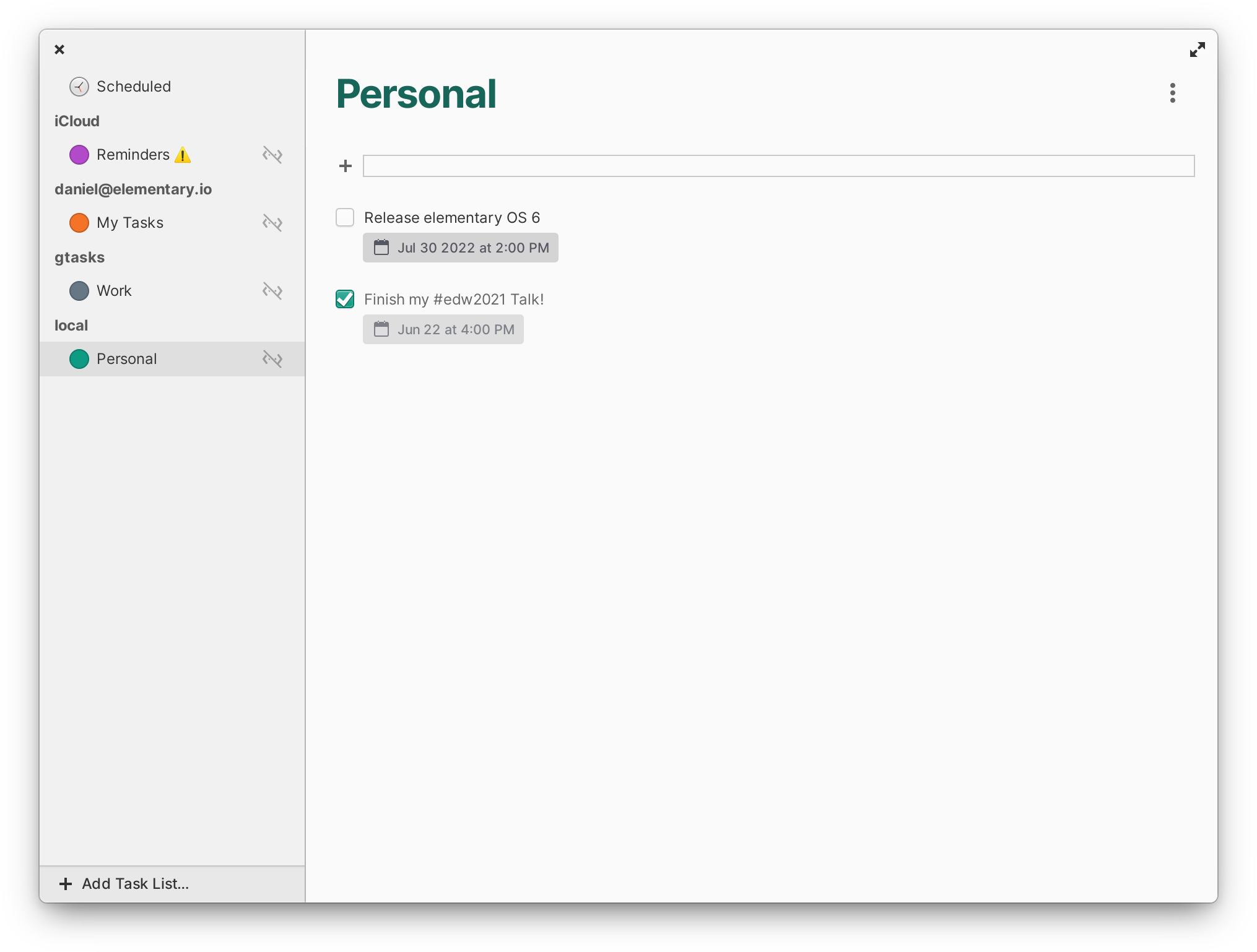Click the close sidebar X icon
Screen dimensions: 1257x952
pyautogui.click(x=59, y=49)
